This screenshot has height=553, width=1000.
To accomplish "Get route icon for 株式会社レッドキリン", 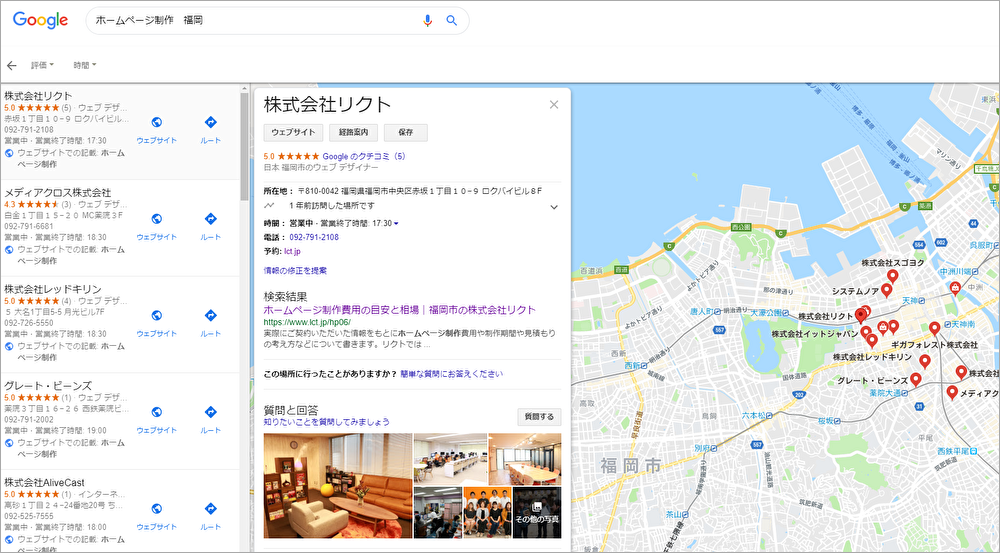I will click(x=210, y=315).
